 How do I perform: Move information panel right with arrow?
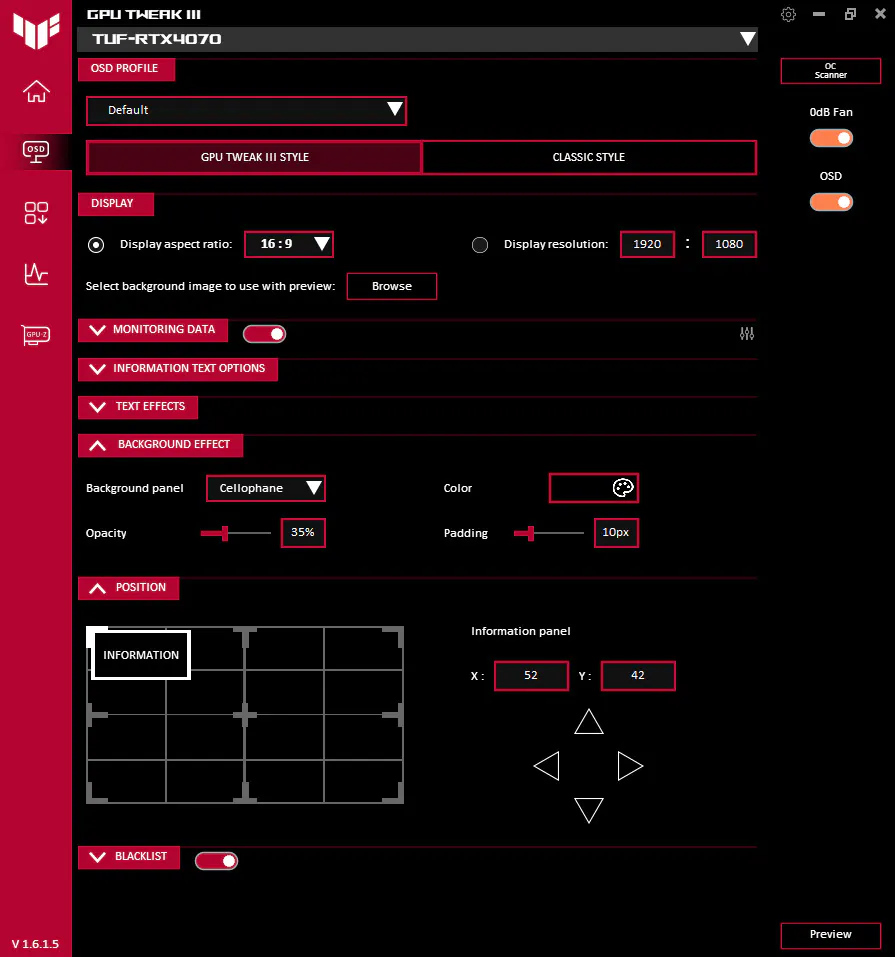point(630,766)
